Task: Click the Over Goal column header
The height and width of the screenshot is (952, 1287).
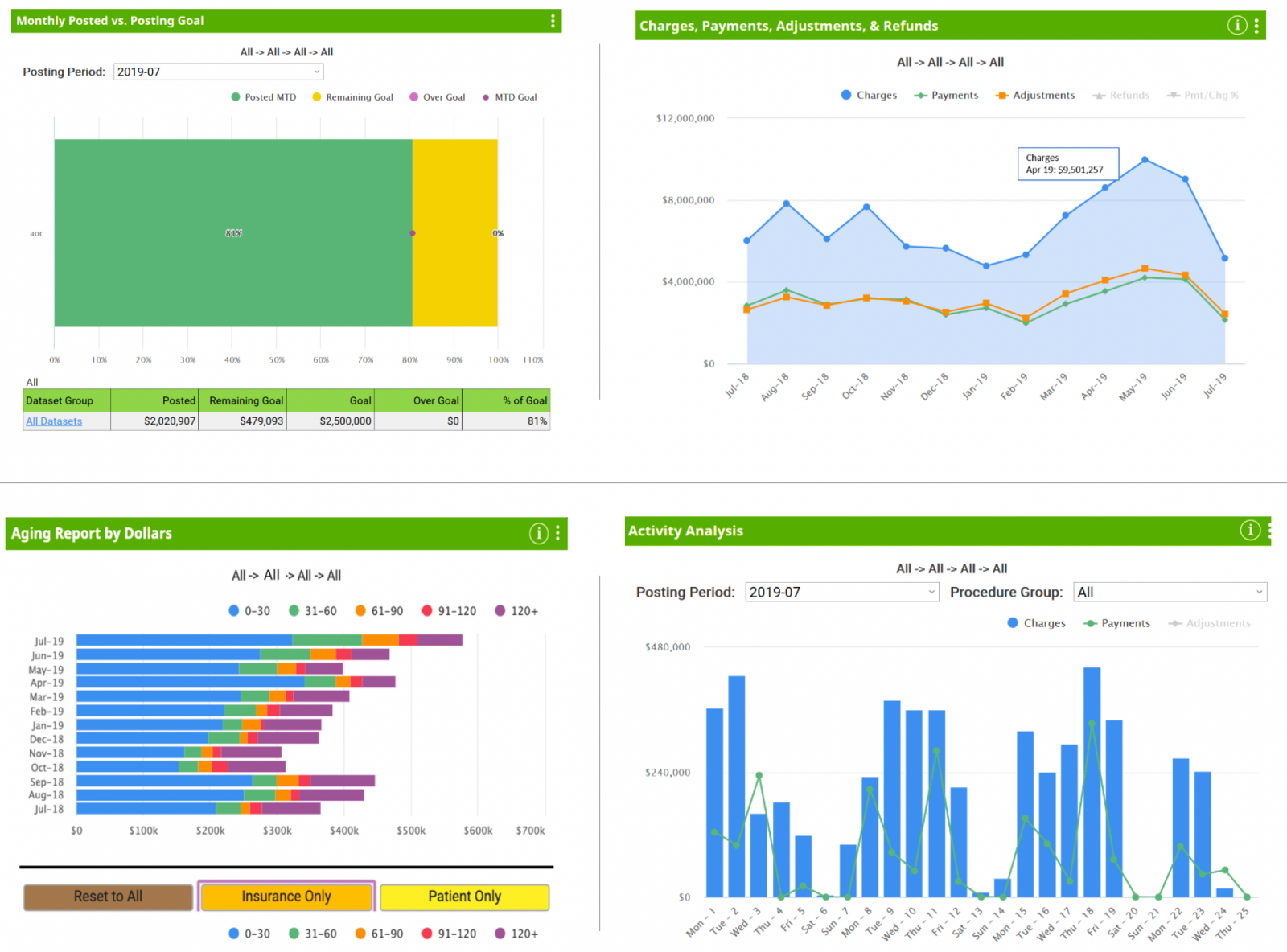Action: click(418, 400)
